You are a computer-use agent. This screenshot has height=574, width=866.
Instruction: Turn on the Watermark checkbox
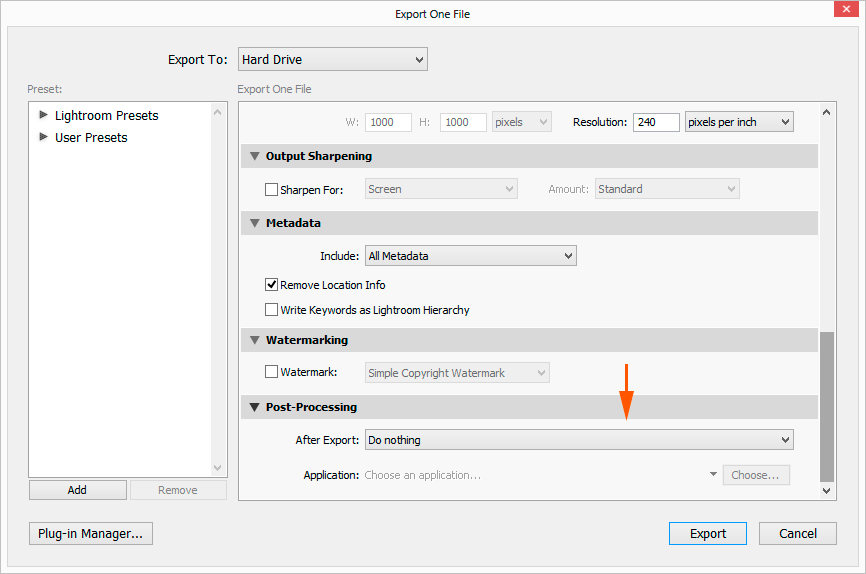coord(271,373)
